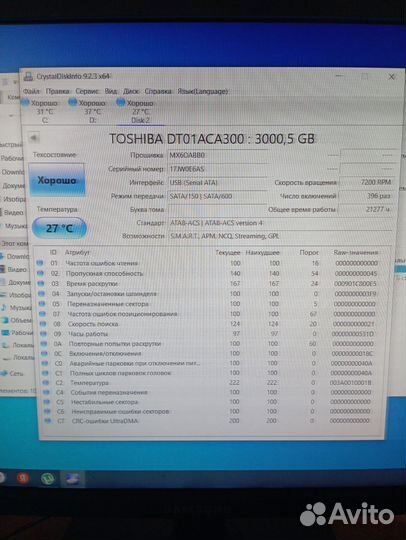Select the Переназначенные сектора attribute name
406x540 pixels.
[108, 304]
